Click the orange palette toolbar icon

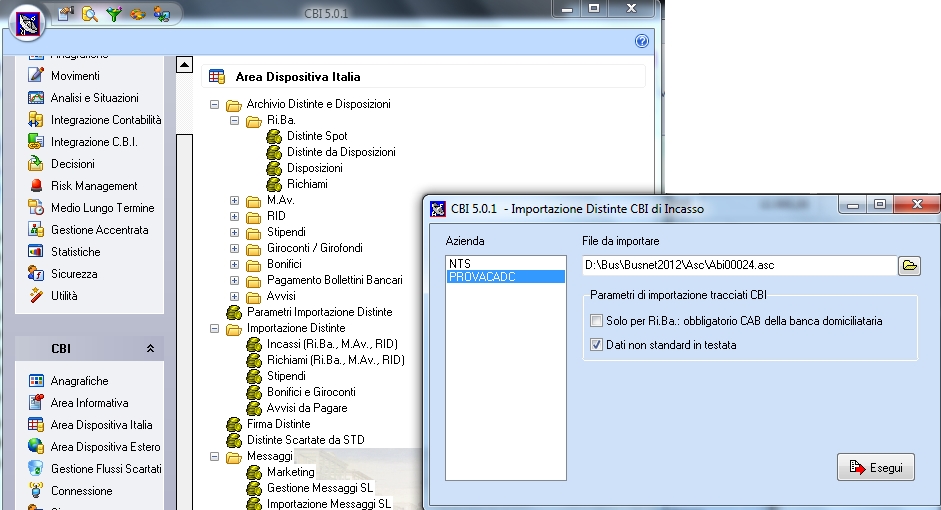(x=137, y=14)
